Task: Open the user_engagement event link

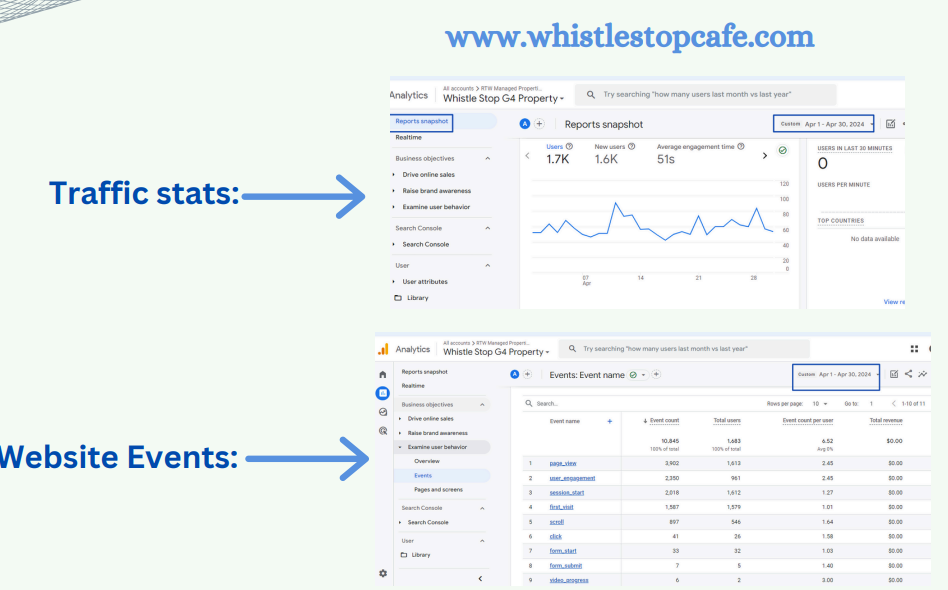Action: pos(572,478)
